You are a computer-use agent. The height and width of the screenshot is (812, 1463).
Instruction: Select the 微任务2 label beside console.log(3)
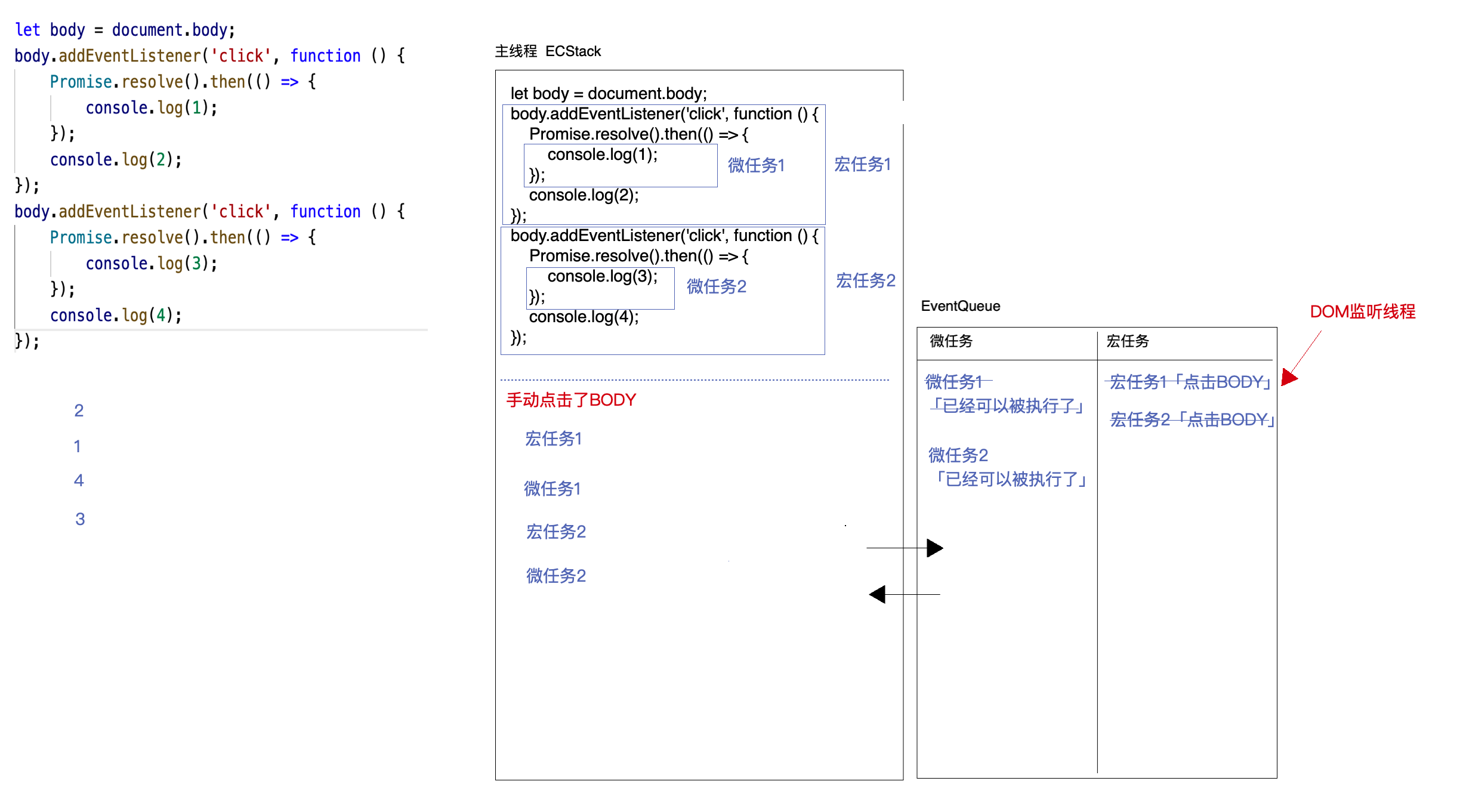tap(716, 288)
